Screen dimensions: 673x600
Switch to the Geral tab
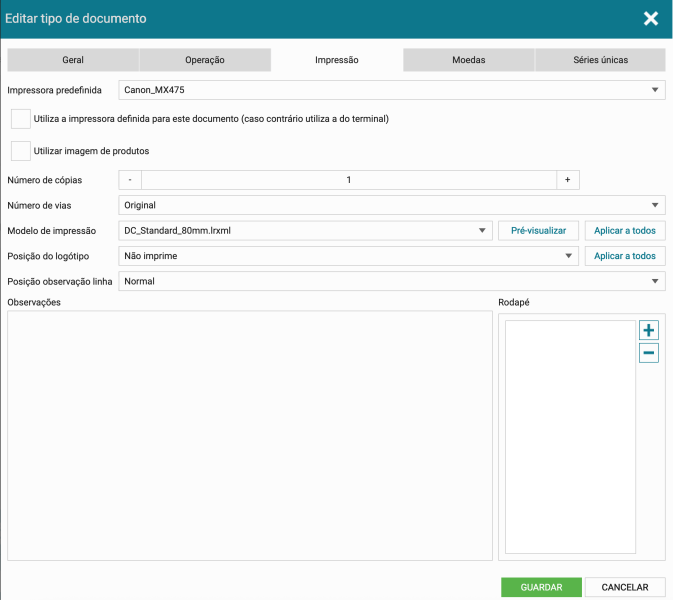point(73,60)
